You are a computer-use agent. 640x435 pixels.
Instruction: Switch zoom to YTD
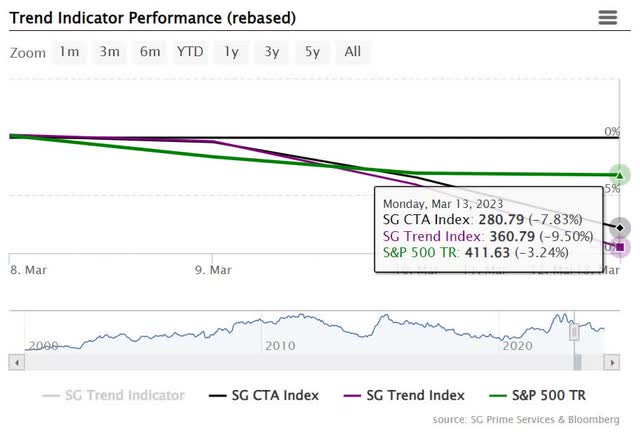click(190, 51)
